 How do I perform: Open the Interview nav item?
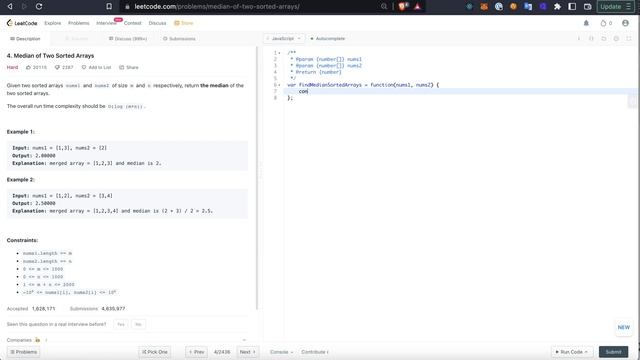click(x=107, y=23)
